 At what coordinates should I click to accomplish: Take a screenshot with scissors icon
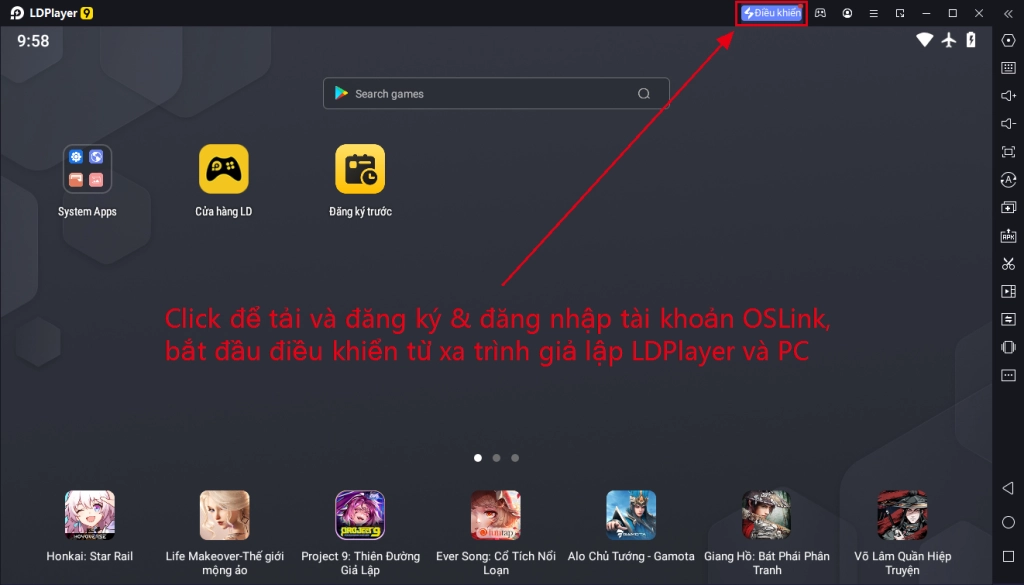point(1008,264)
